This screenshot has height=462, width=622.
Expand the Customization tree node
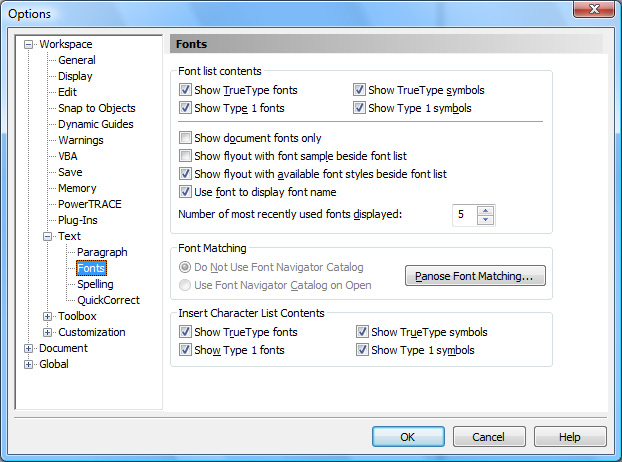[x=47, y=332]
